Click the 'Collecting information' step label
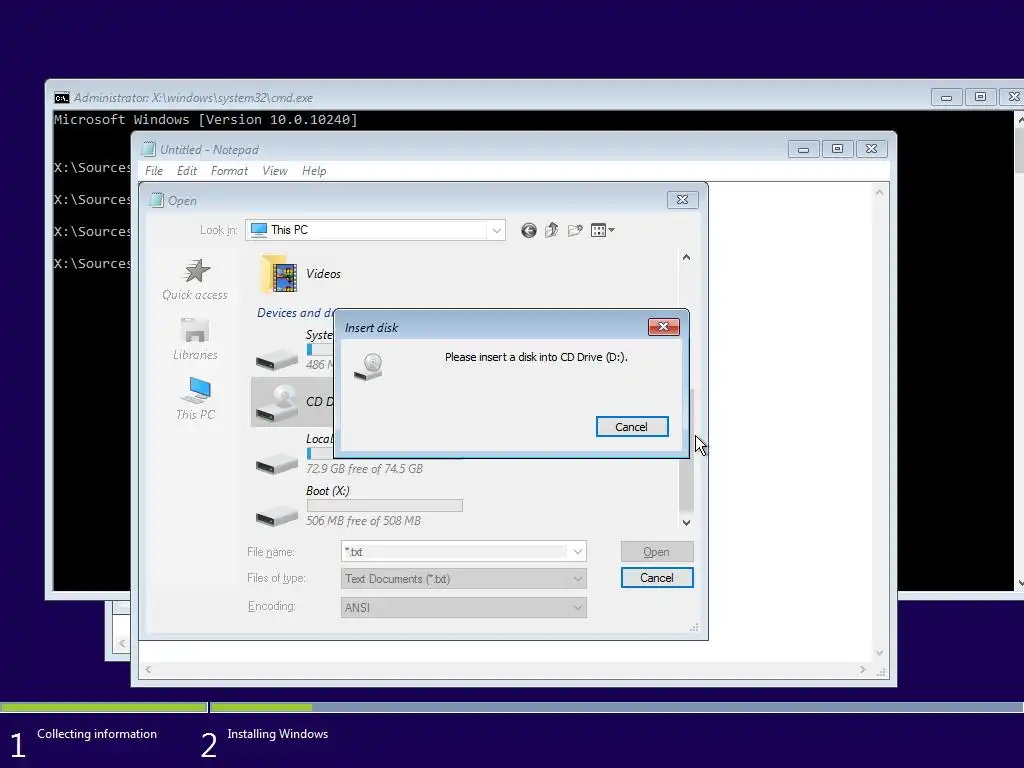1024x768 pixels. click(97, 734)
